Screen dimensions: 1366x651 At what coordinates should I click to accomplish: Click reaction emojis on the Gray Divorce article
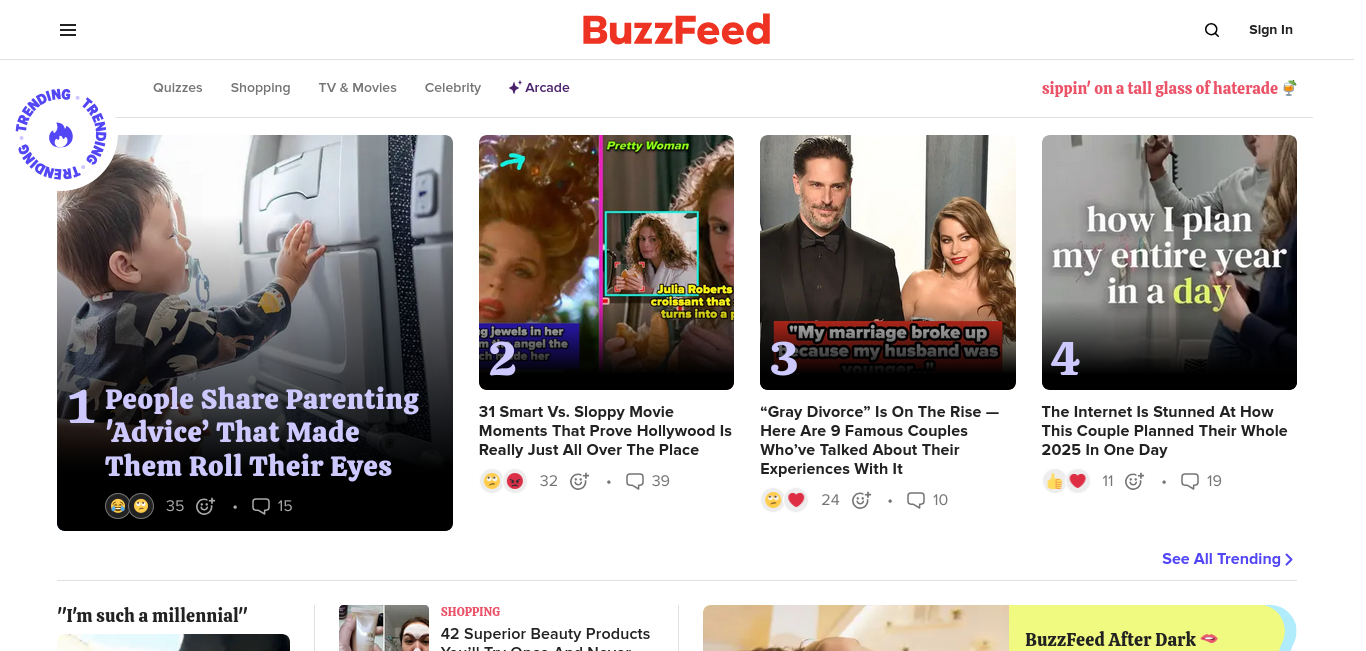pos(785,500)
